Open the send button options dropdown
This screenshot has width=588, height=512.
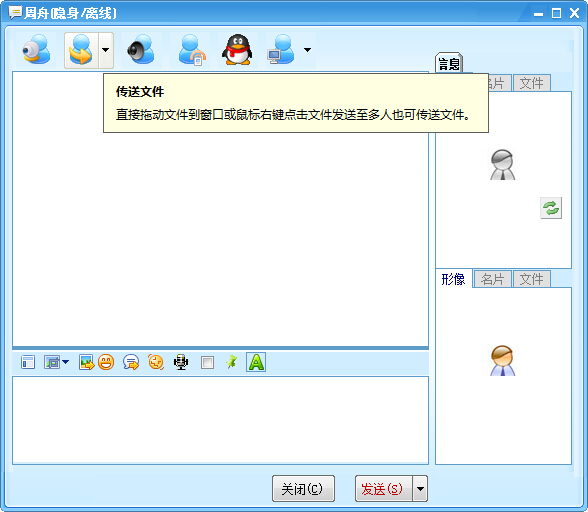point(420,488)
